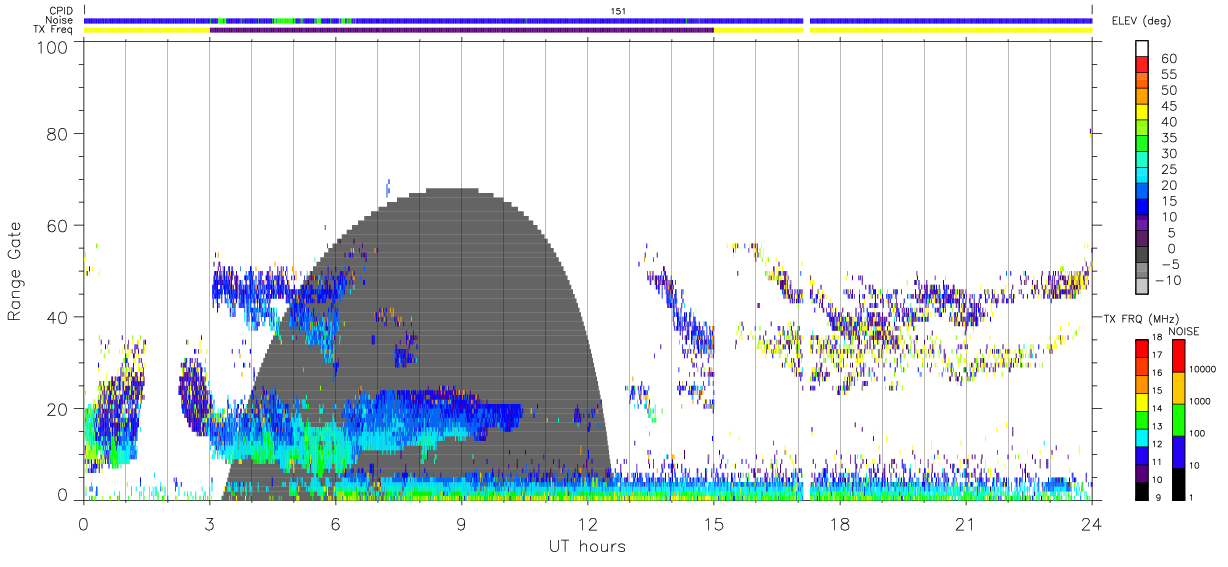Pick the blue 10–100 NOISE colorbar segment
Screen dimensions: 1228x567
coord(1178,452)
